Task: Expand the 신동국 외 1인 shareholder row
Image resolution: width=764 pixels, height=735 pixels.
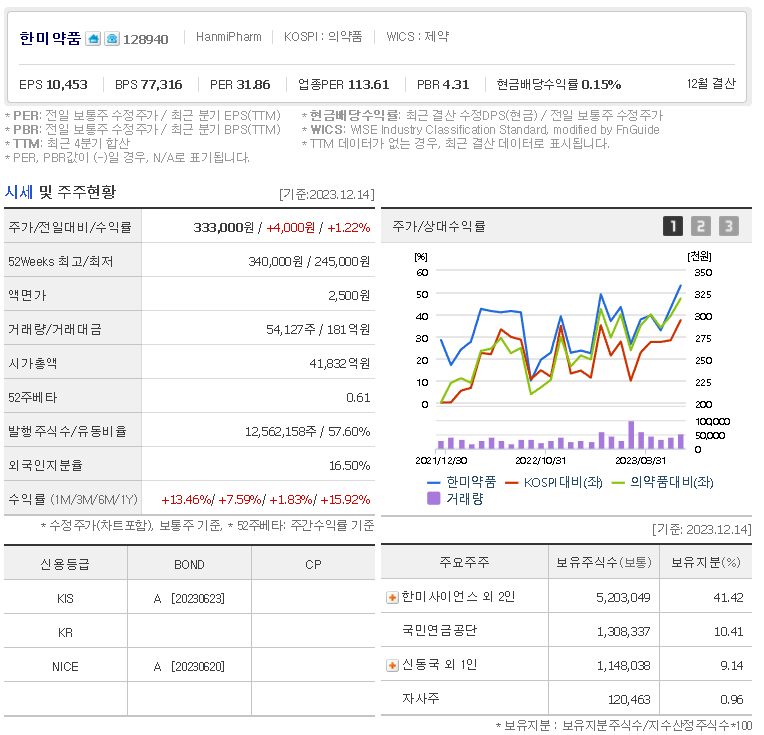Action: (392, 665)
